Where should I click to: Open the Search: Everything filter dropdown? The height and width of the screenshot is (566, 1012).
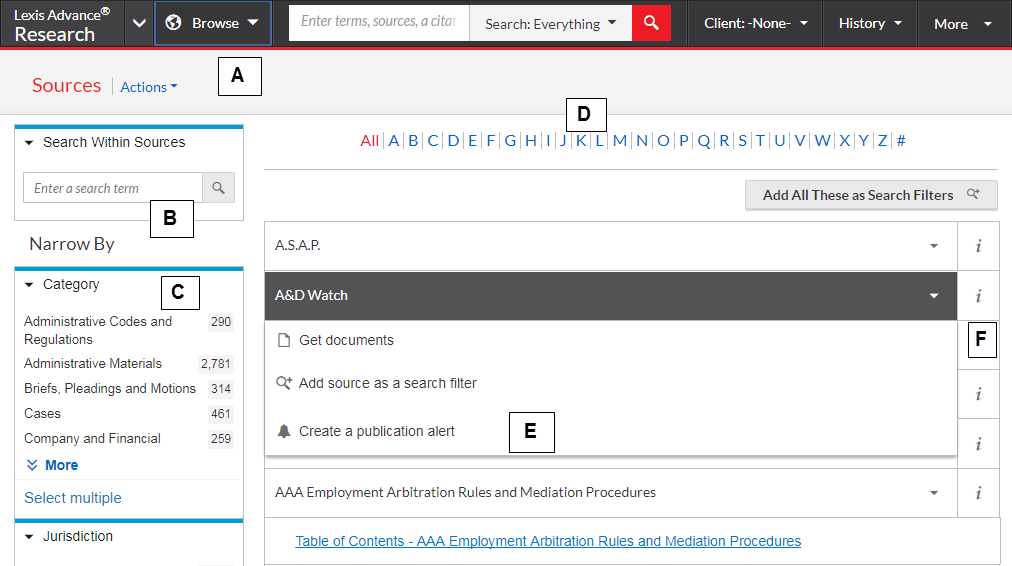(551, 24)
